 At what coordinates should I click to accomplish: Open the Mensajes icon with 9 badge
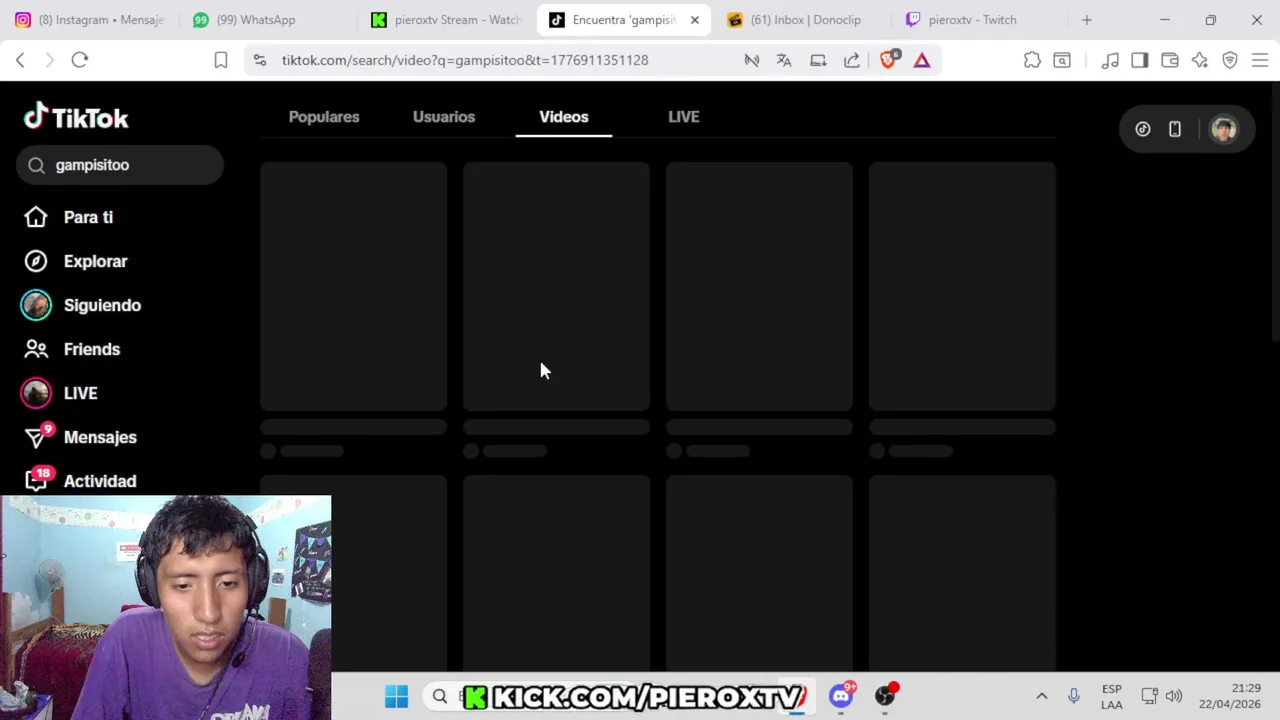point(37,437)
